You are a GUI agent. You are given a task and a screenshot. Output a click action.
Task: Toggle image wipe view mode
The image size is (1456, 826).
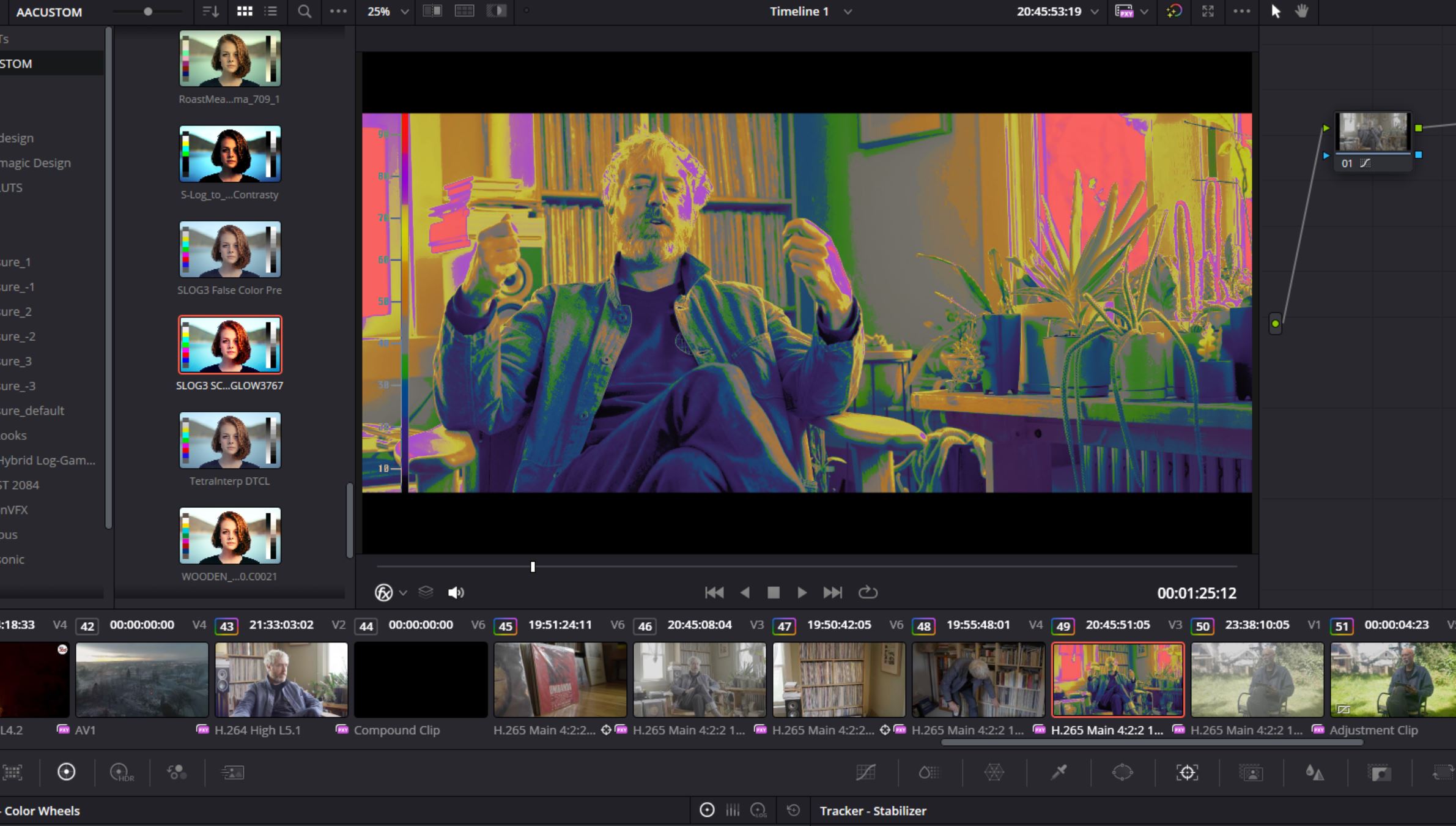(432, 11)
